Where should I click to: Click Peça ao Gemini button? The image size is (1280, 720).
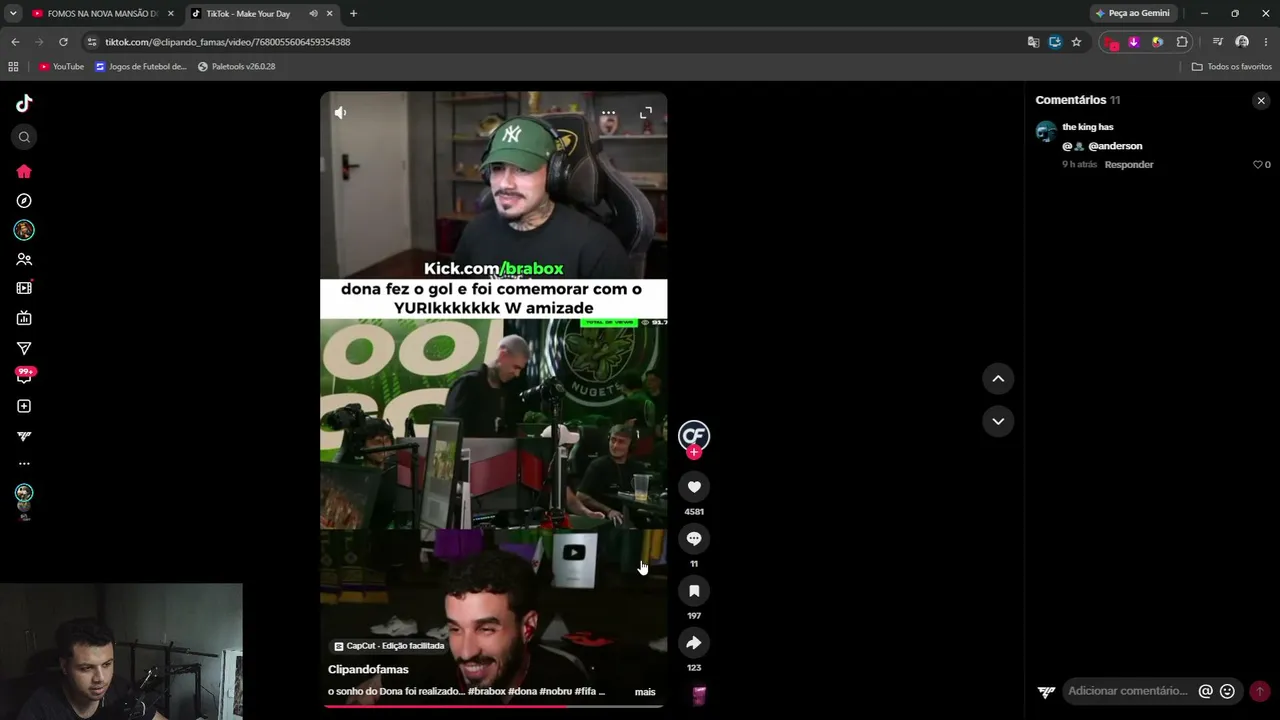pyautogui.click(x=1133, y=14)
